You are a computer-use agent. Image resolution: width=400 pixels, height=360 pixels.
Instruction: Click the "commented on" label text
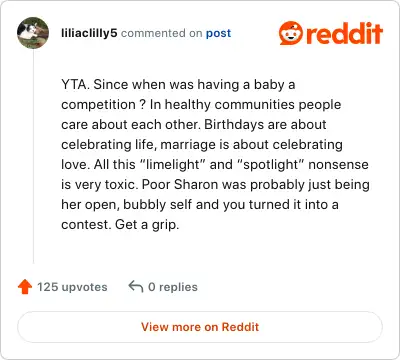coord(161,33)
